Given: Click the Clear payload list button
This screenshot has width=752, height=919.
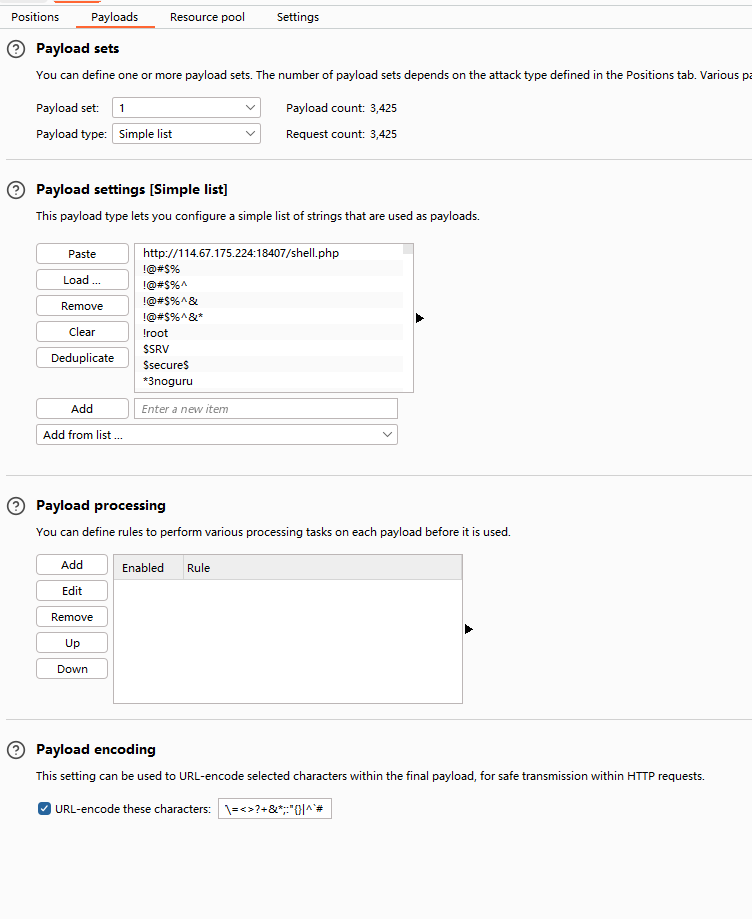Looking at the screenshot, I should (82, 332).
